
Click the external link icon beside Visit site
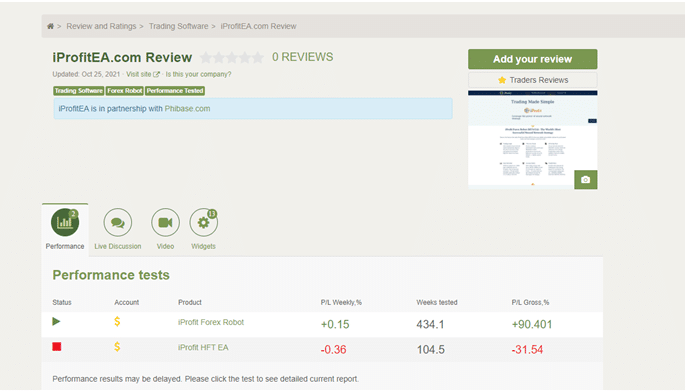coord(156,74)
